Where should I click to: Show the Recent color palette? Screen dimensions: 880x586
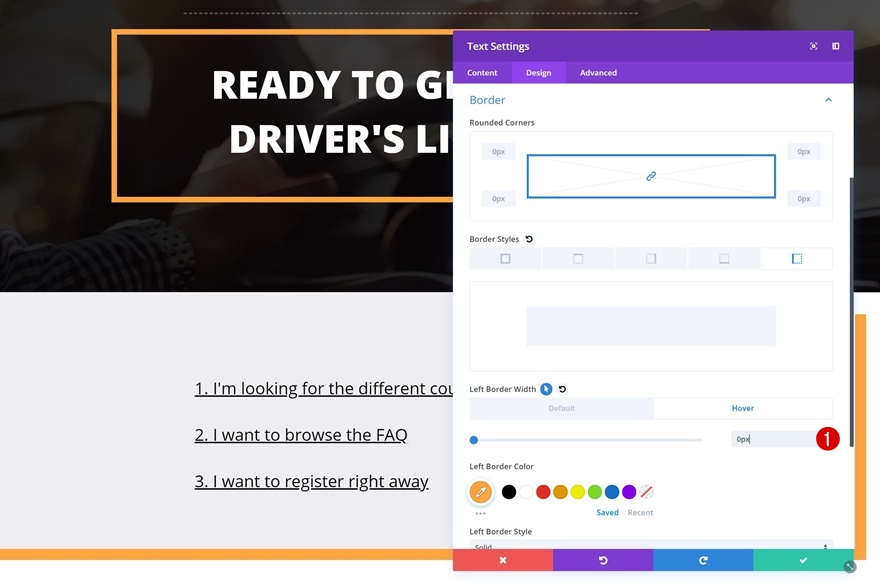[640, 512]
